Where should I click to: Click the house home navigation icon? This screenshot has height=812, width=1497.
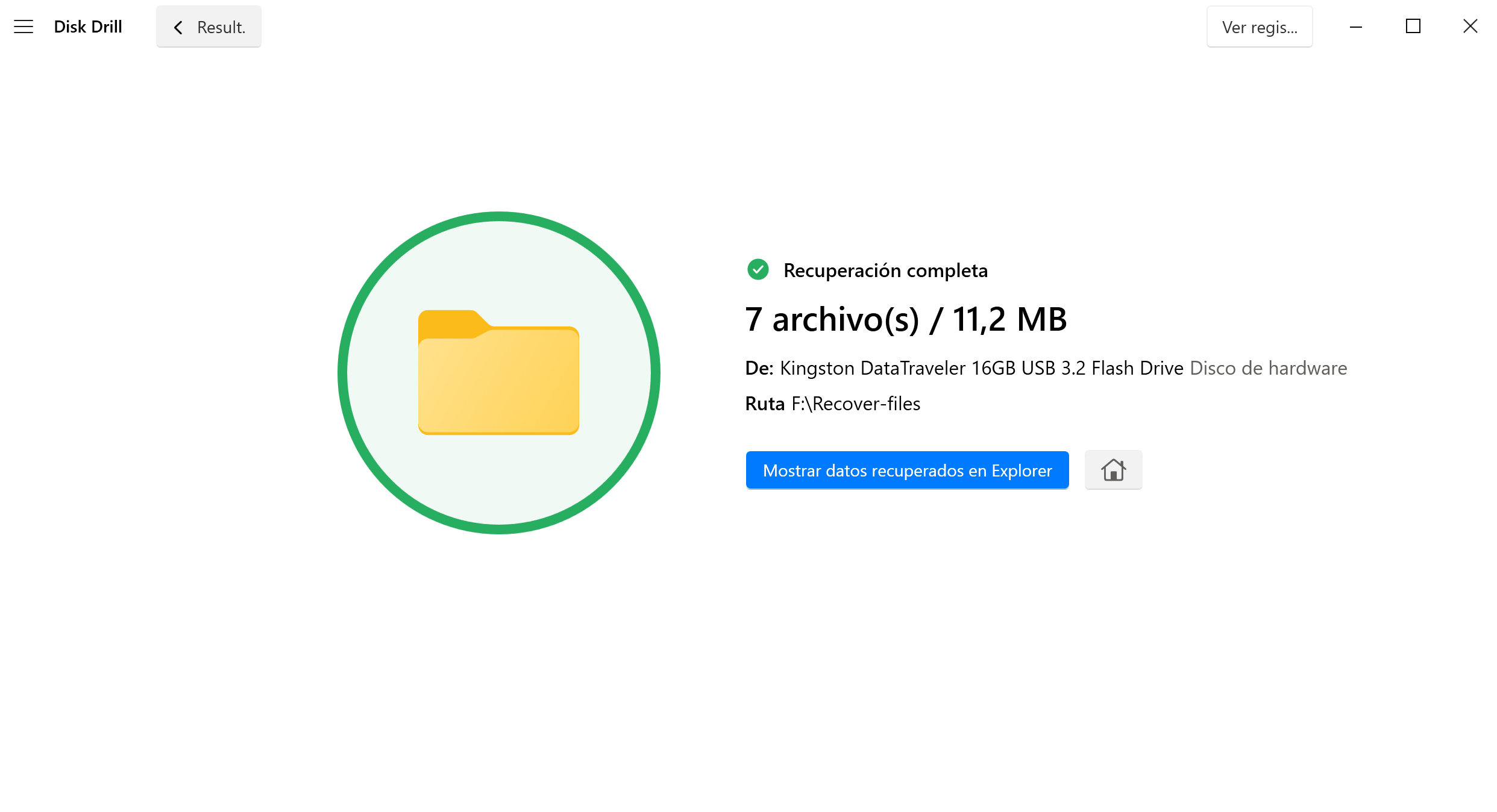(x=1112, y=470)
